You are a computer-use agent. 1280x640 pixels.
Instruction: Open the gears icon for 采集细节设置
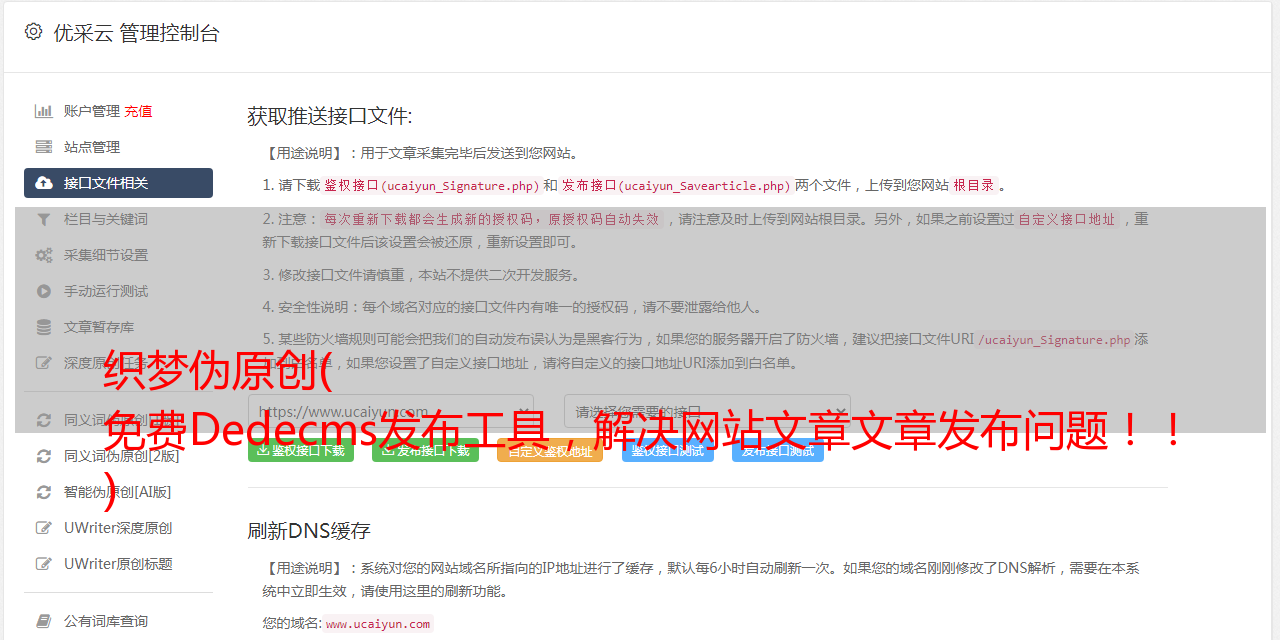pos(44,255)
